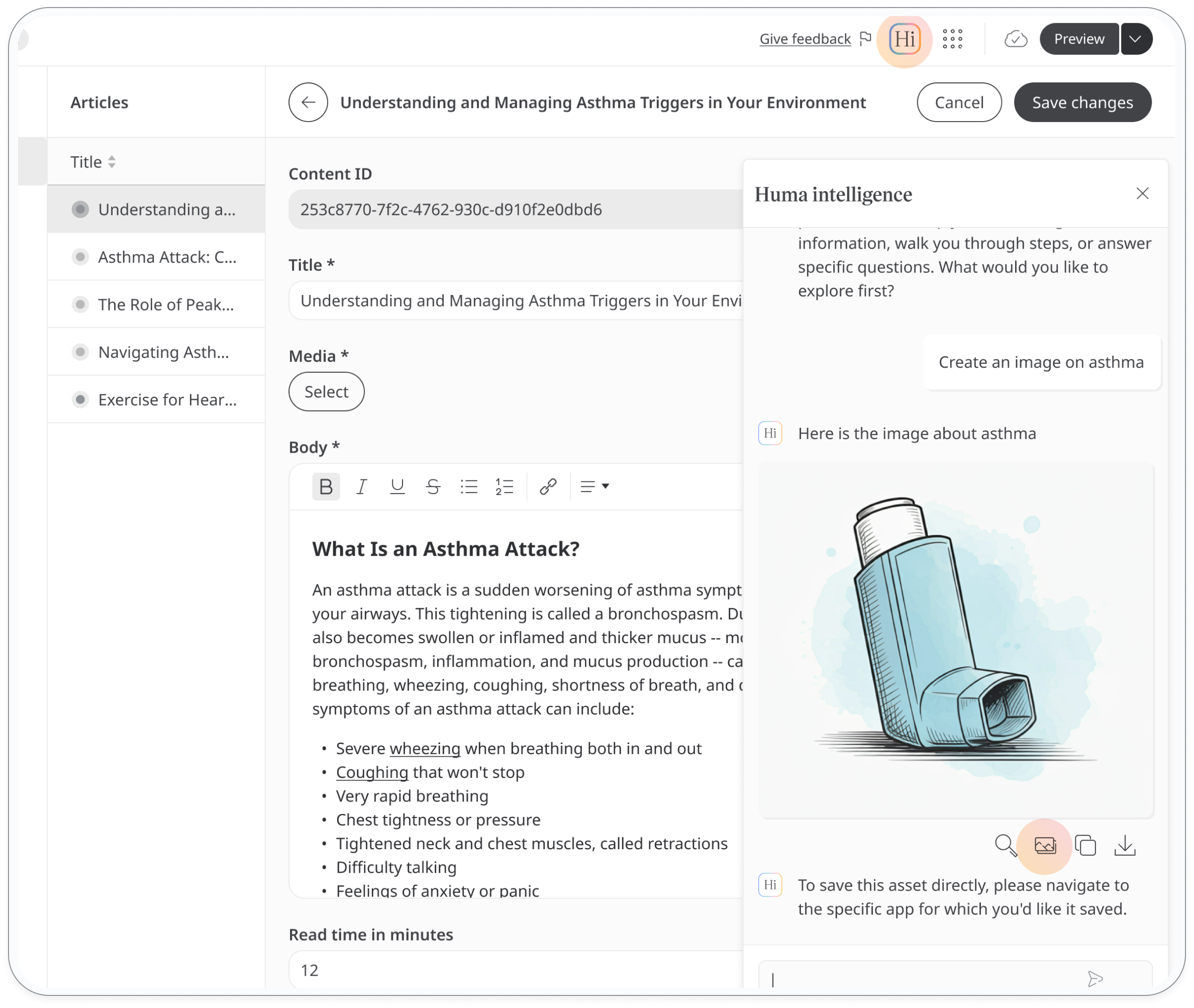Open the 'Asthma Attack: C...' article
This screenshot has height=1008, width=1194.
(x=156, y=257)
